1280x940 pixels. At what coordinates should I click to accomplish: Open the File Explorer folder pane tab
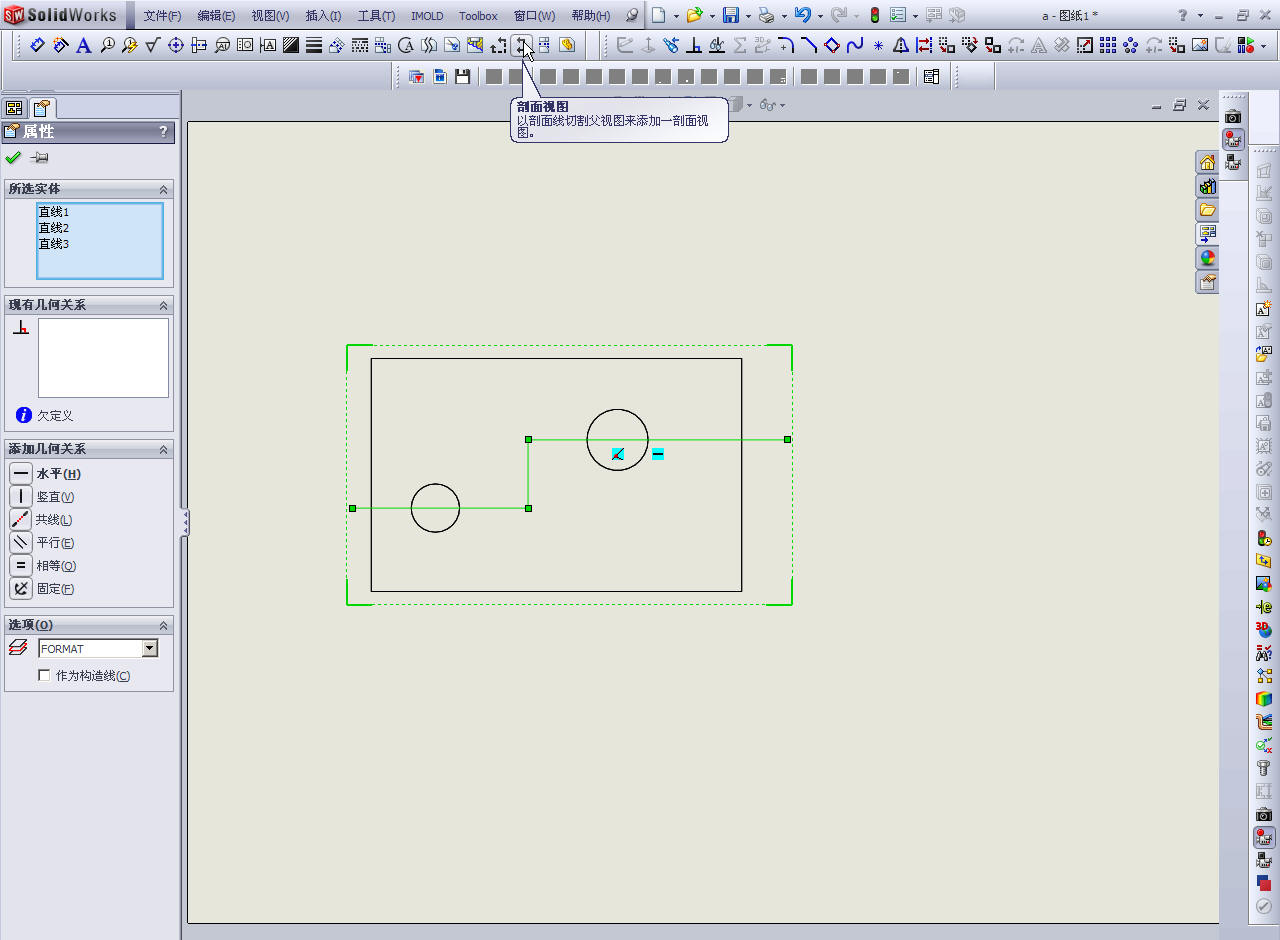click(1208, 210)
